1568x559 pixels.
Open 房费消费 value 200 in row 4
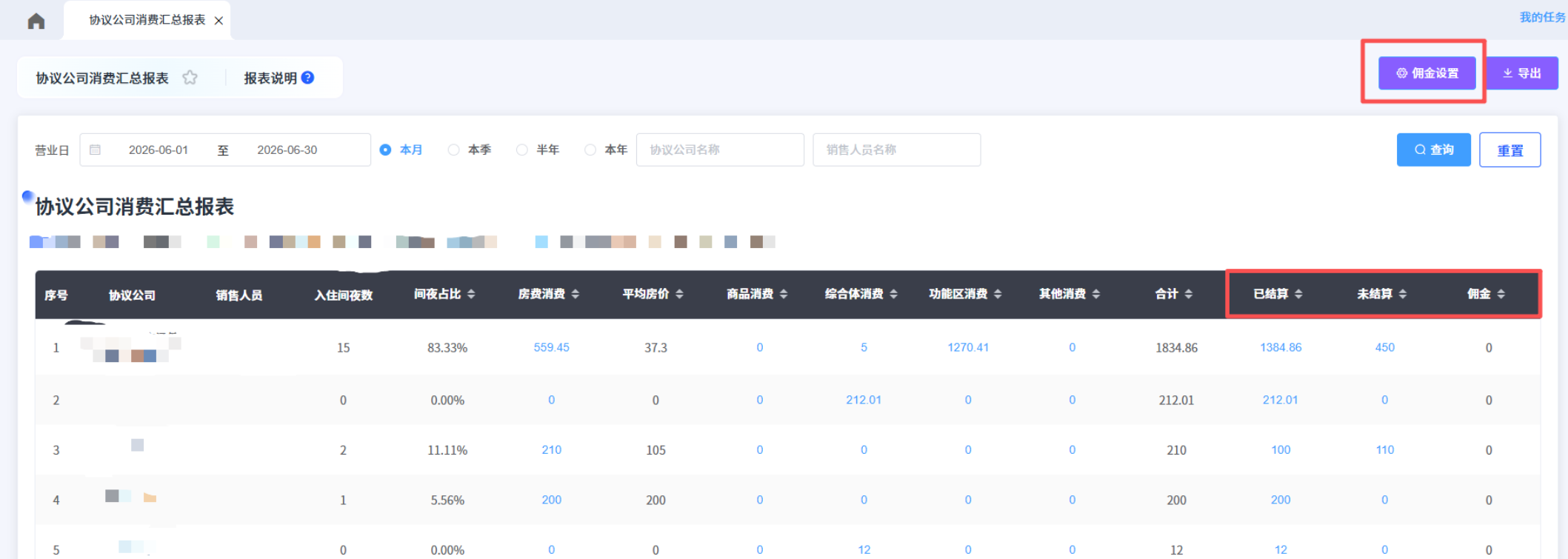[x=552, y=500]
